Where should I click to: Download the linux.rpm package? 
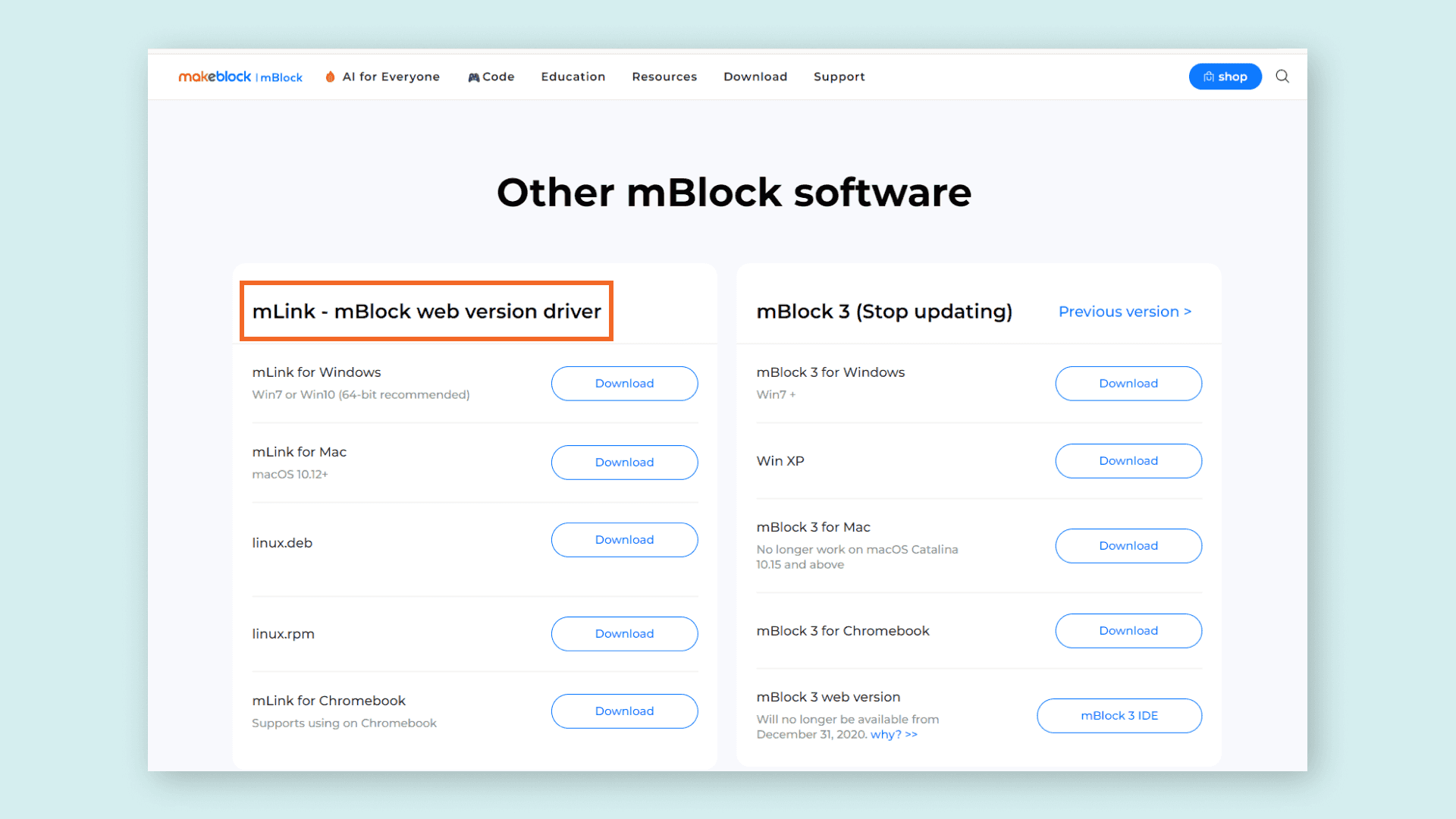(x=624, y=633)
